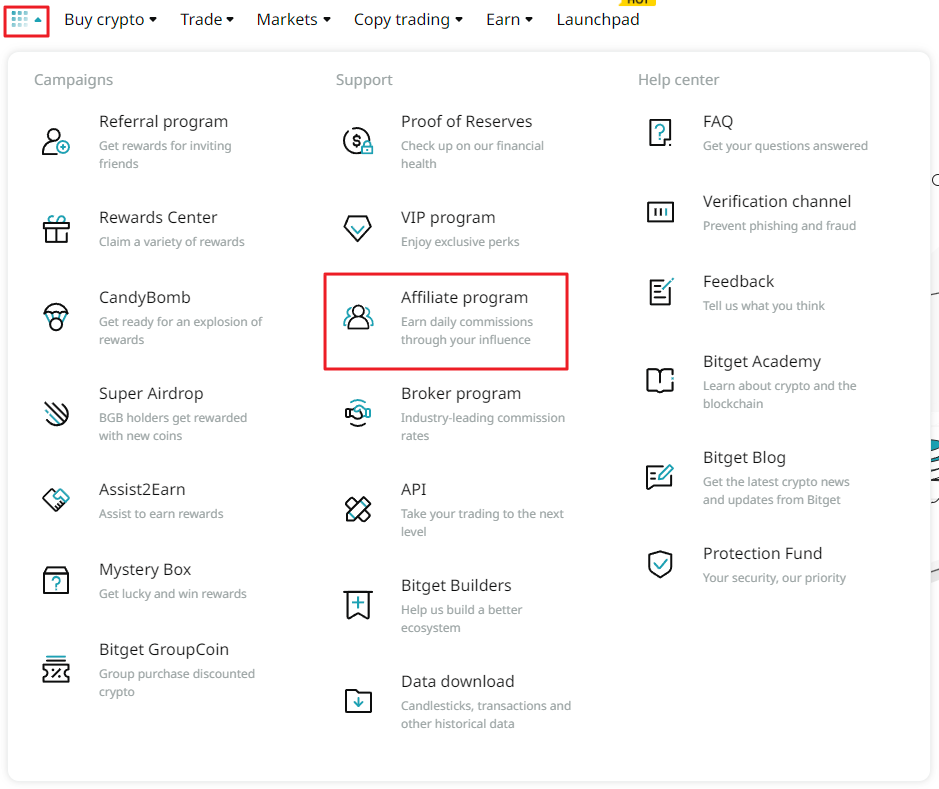Select the API menu title
The image size is (939, 789).
pos(413,490)
